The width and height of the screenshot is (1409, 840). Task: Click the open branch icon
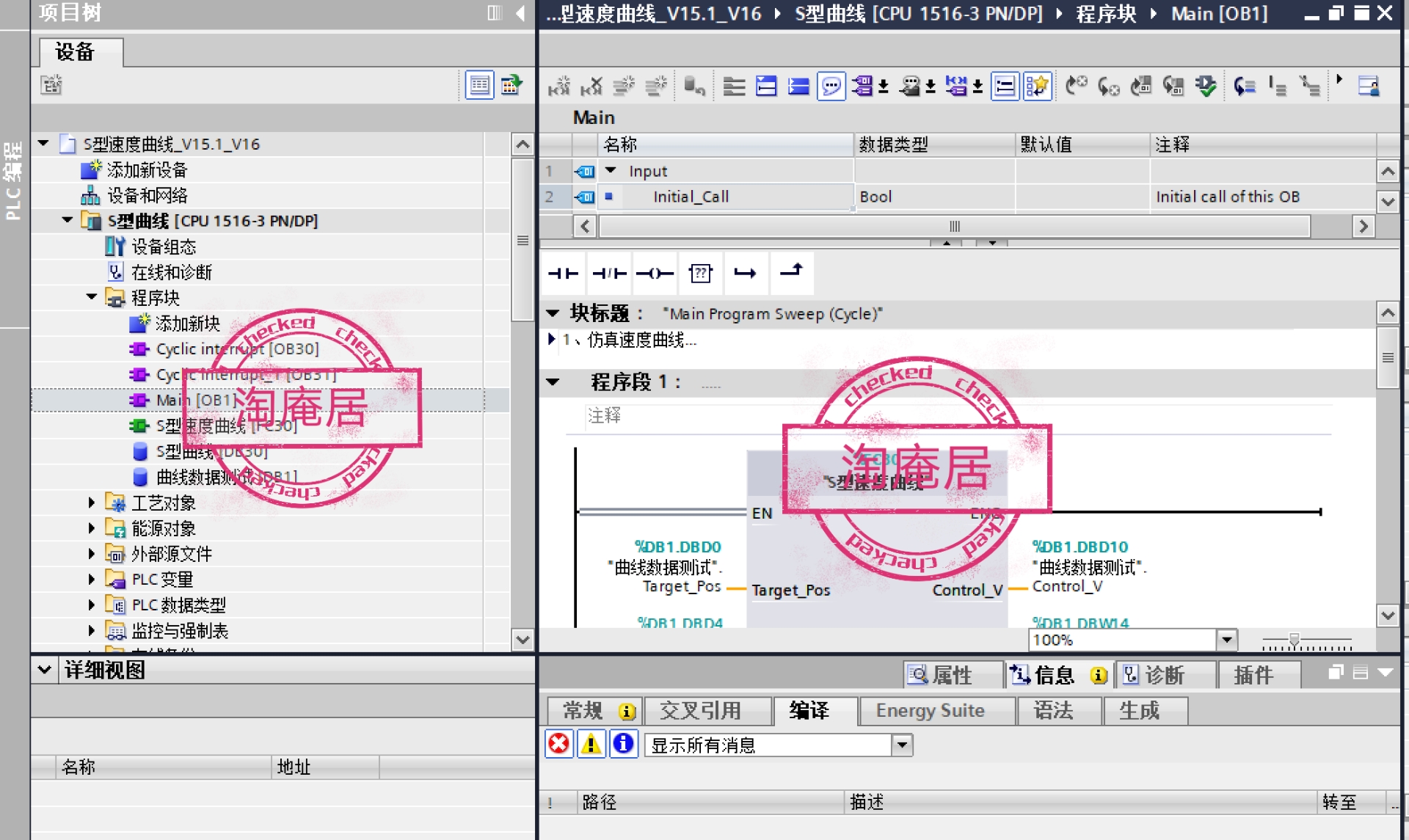745,274
